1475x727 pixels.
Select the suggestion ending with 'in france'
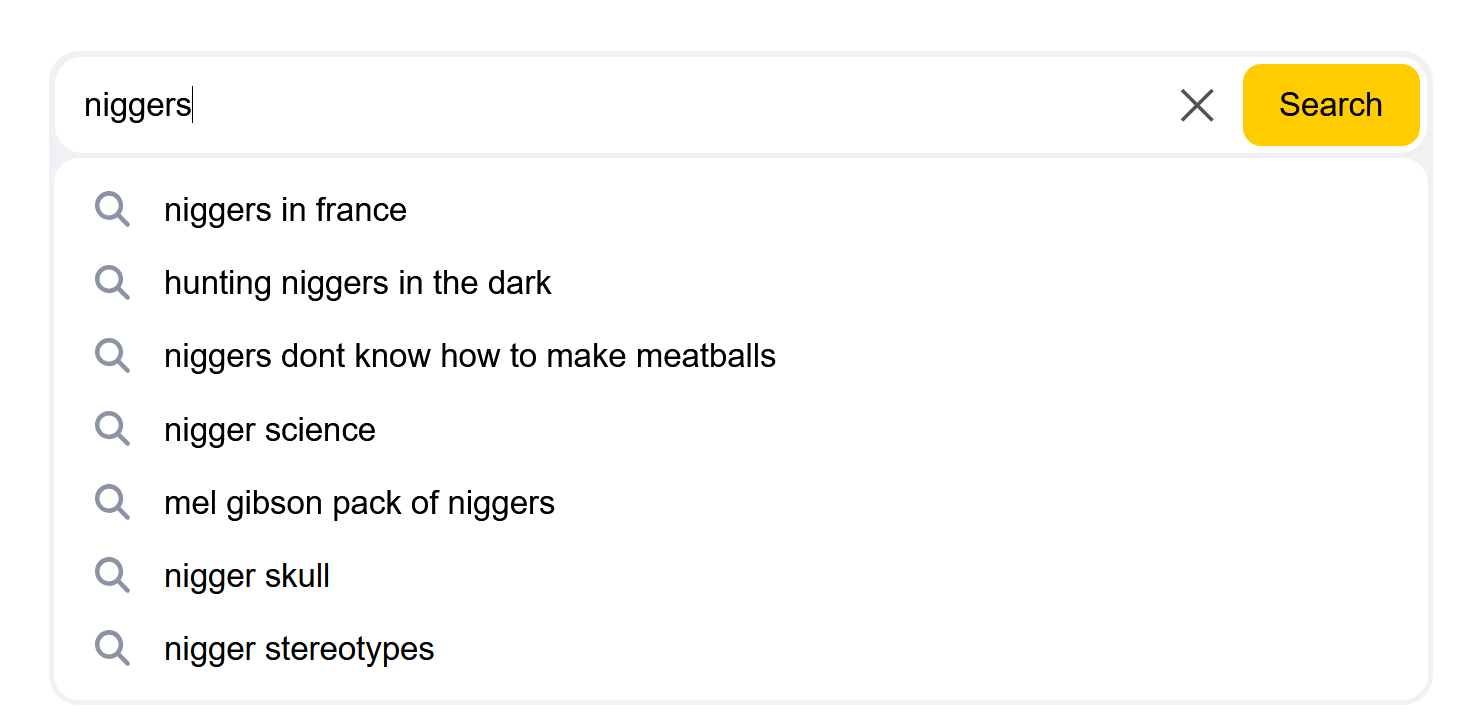(x=740, y=210)
